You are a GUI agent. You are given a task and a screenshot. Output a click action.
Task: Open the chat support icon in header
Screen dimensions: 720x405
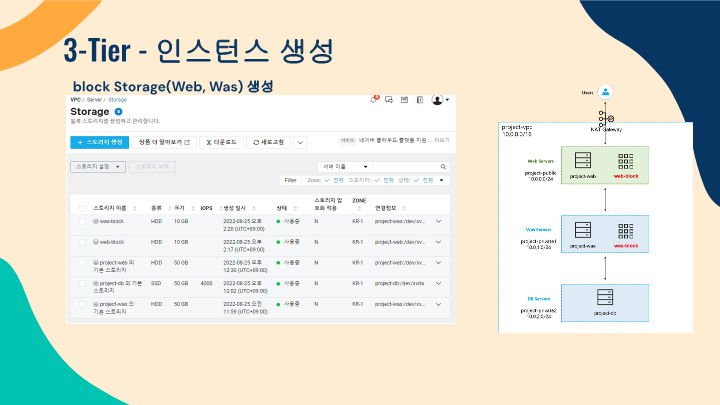coord(389,100)
